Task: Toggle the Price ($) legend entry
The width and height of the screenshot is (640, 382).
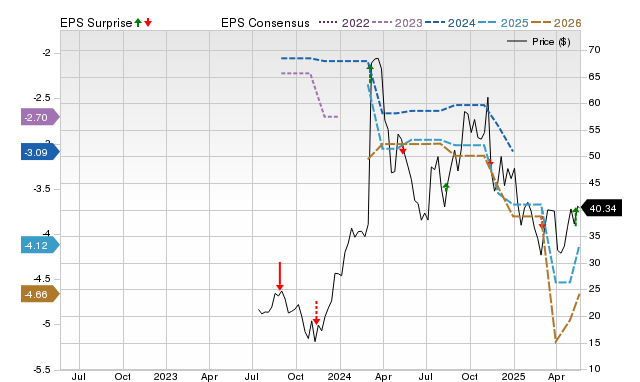Action: 539,42
